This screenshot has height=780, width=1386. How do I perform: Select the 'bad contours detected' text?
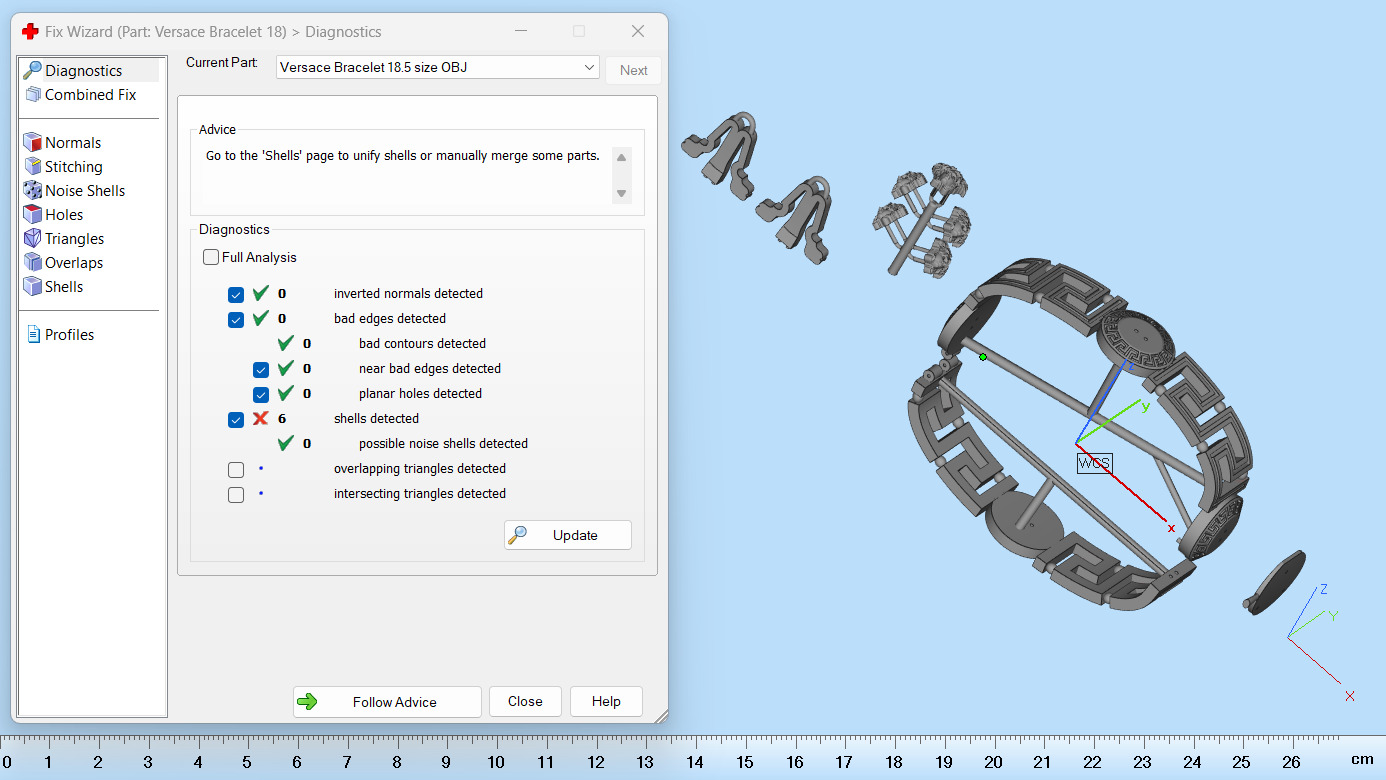[x=422, y=343]
